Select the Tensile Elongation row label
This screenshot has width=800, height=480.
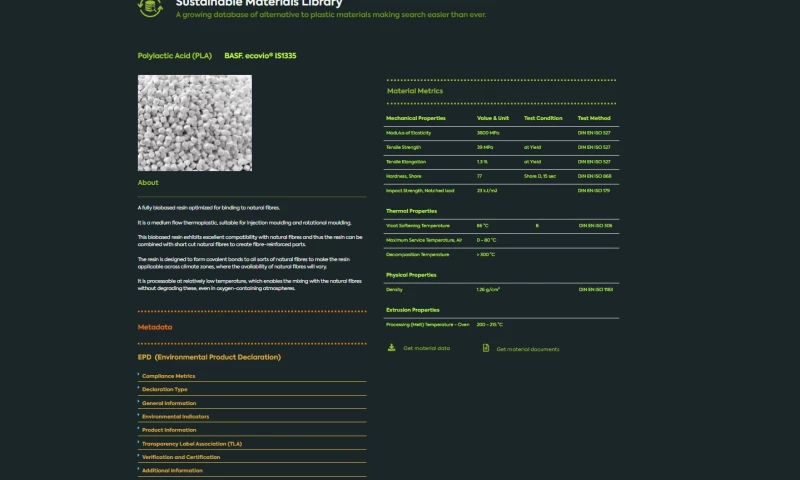click(x=406, y=162)
